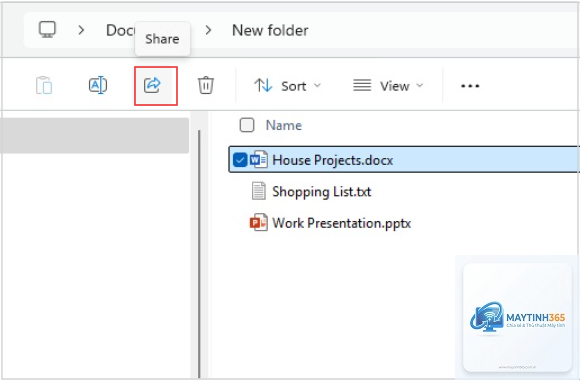Click the PowerPoint icon of Work Presentation.pptx
Viewport: 580px width, 380px height.
[x=259, y=222]
